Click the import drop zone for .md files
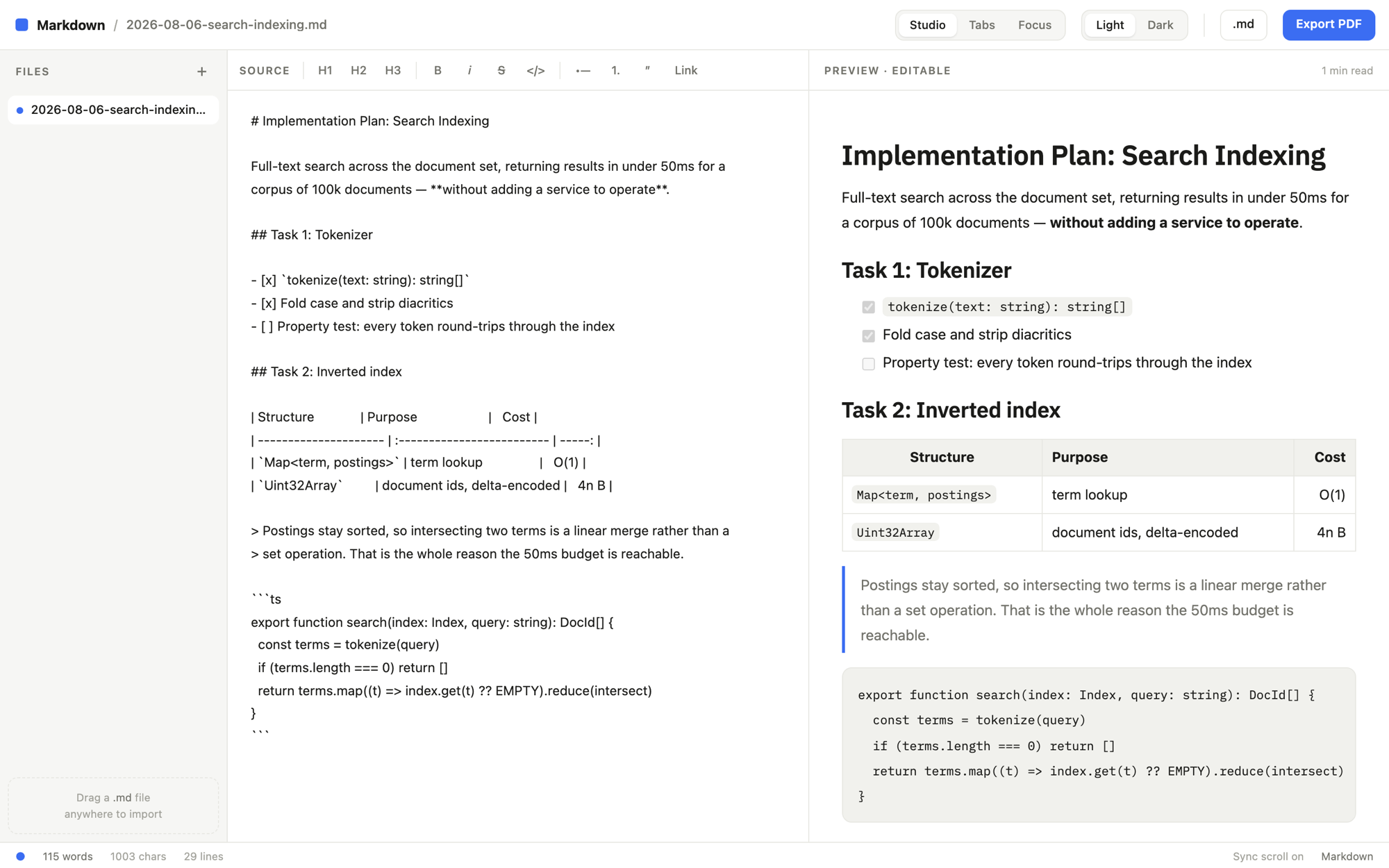Viewport: 1389px width, 868px height. coord(113,806)
